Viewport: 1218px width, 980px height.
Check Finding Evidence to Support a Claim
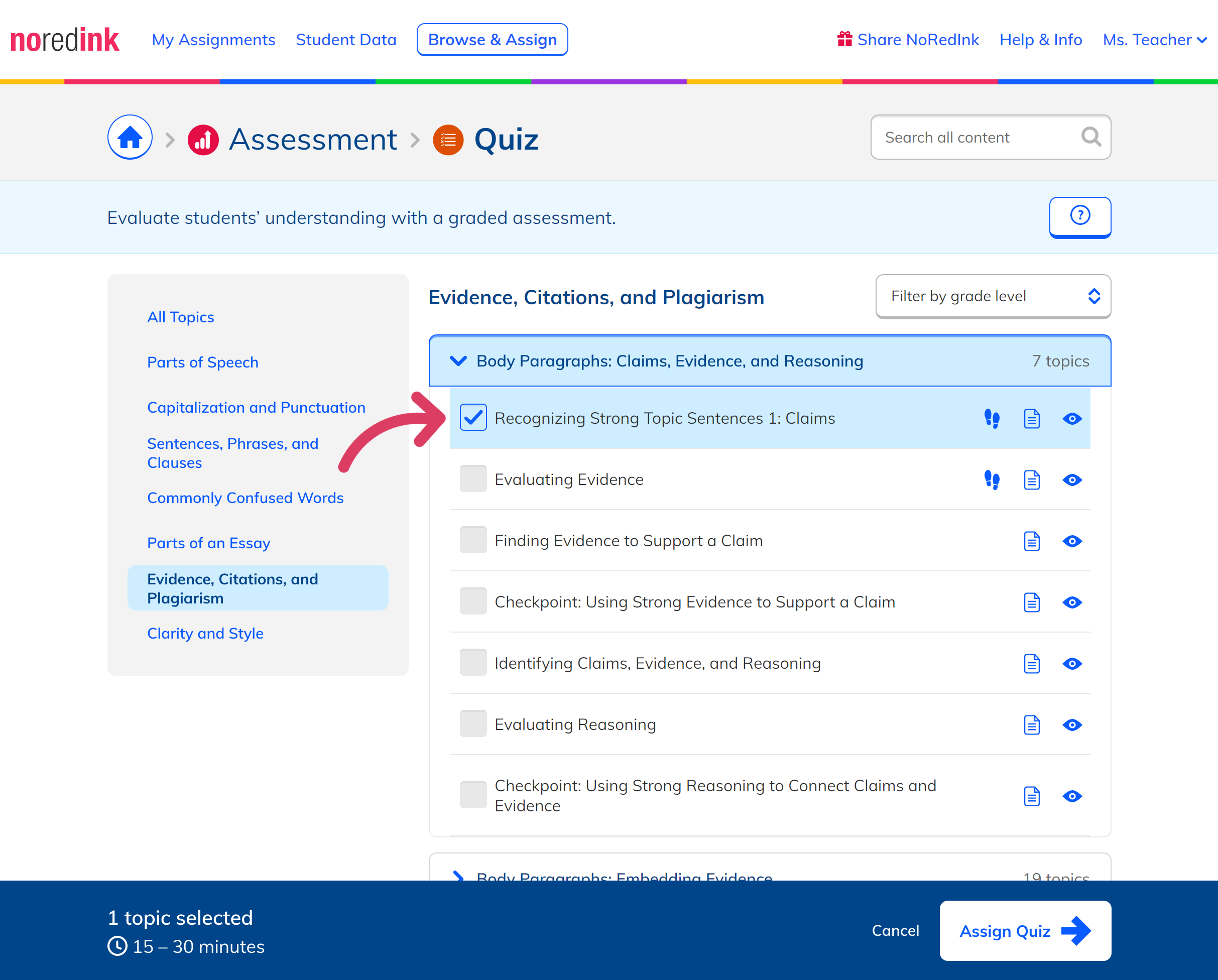[x=473, y=540]
